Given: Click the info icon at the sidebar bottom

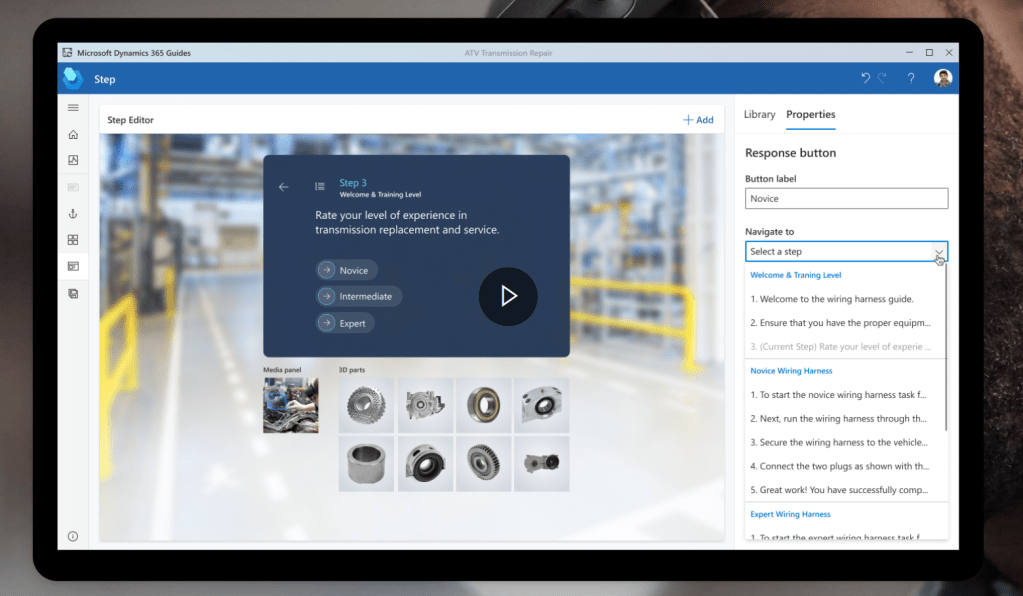Looking at the screenshot, I should click(73, 536).
